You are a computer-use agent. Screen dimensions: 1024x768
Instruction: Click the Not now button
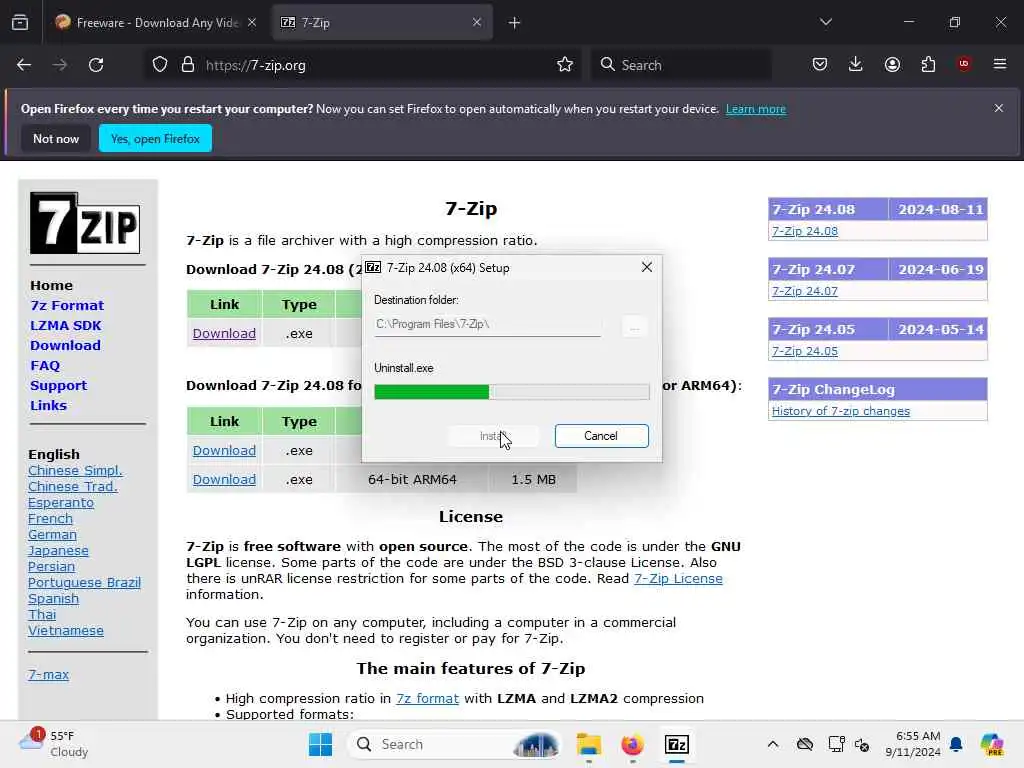point(56,138)
